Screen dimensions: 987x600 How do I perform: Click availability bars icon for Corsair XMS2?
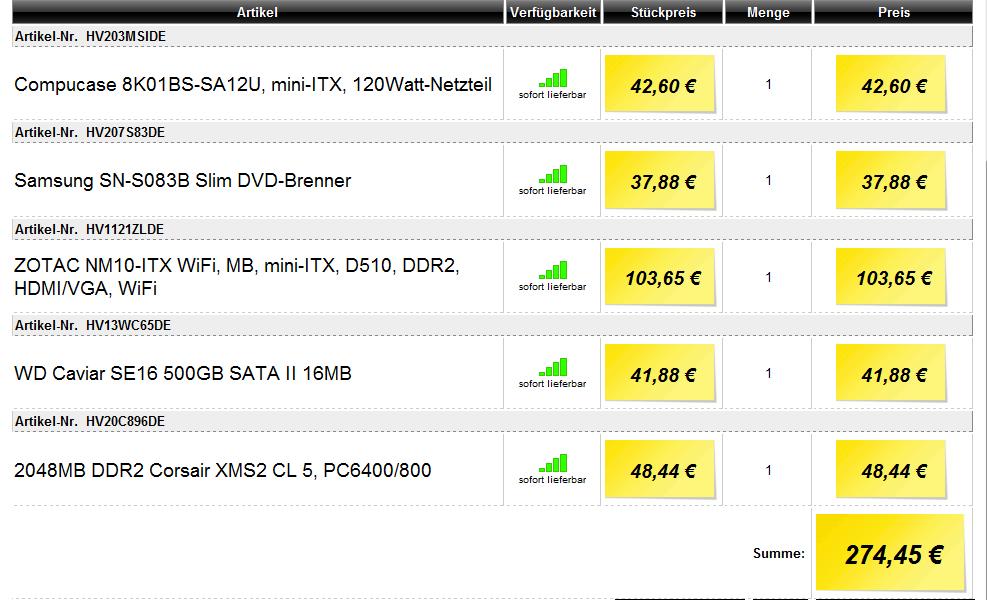(553, 463)
